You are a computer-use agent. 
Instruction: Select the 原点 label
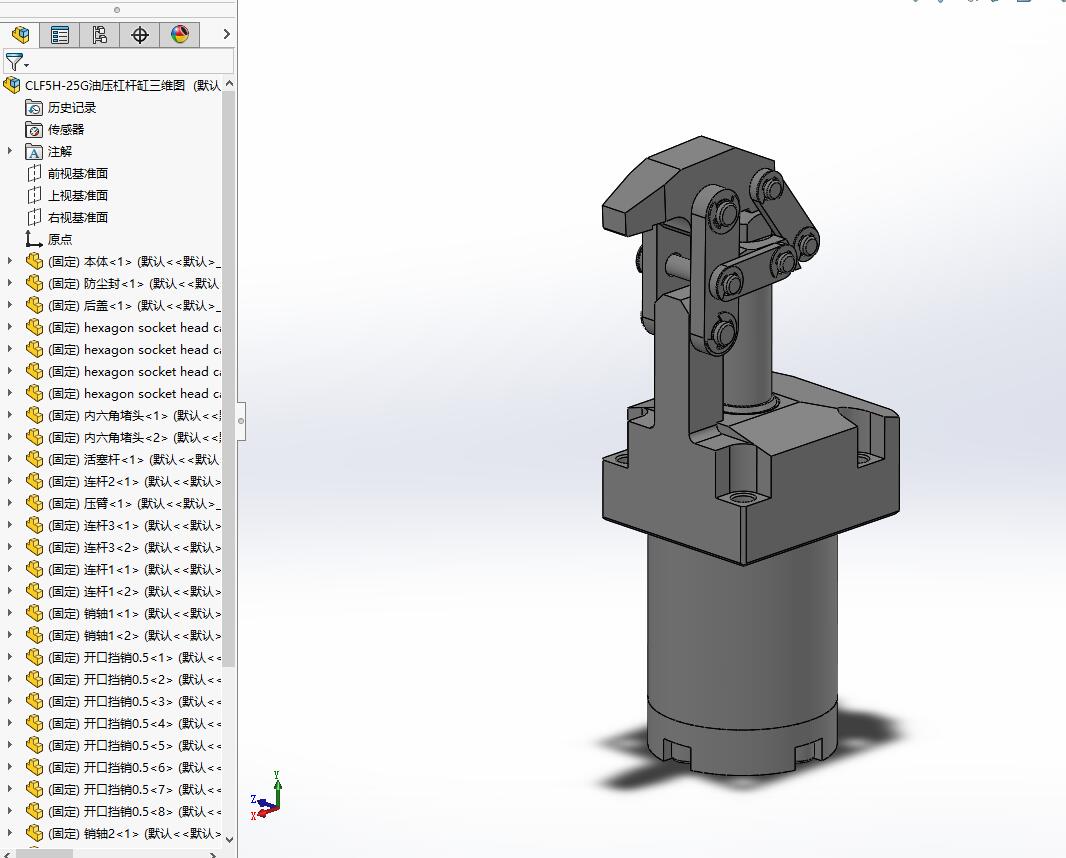pos(60,239)
